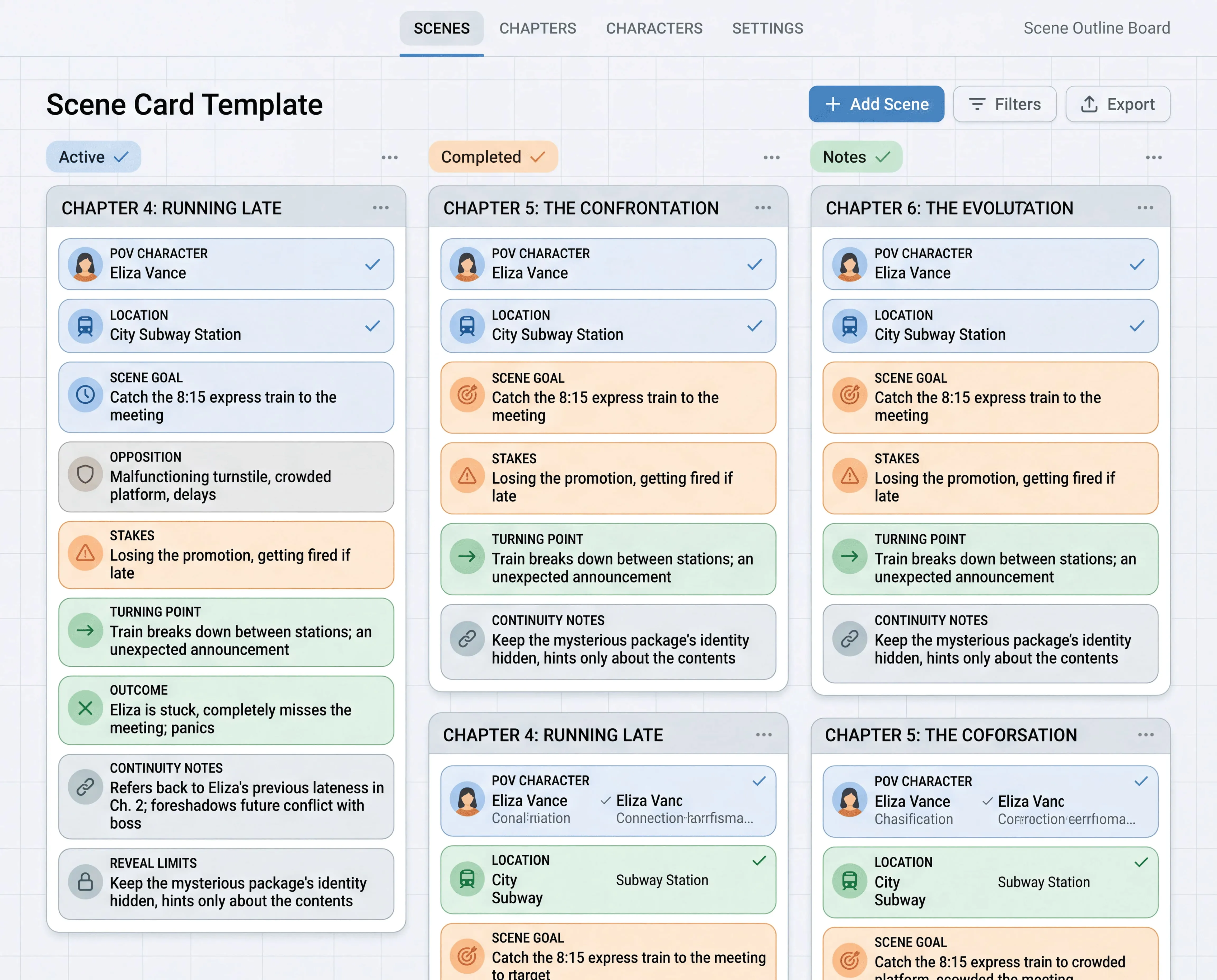The width and height of the screenshot is (1217, 980).
Task: Click the target icon in Chapter 6 Scene Goal
Action: coord(850,395)
